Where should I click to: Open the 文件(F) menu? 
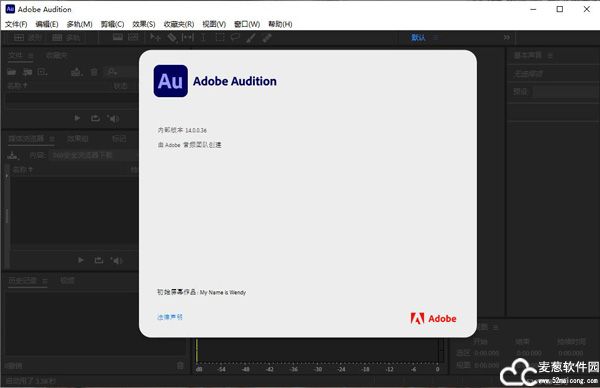point(16,24)
